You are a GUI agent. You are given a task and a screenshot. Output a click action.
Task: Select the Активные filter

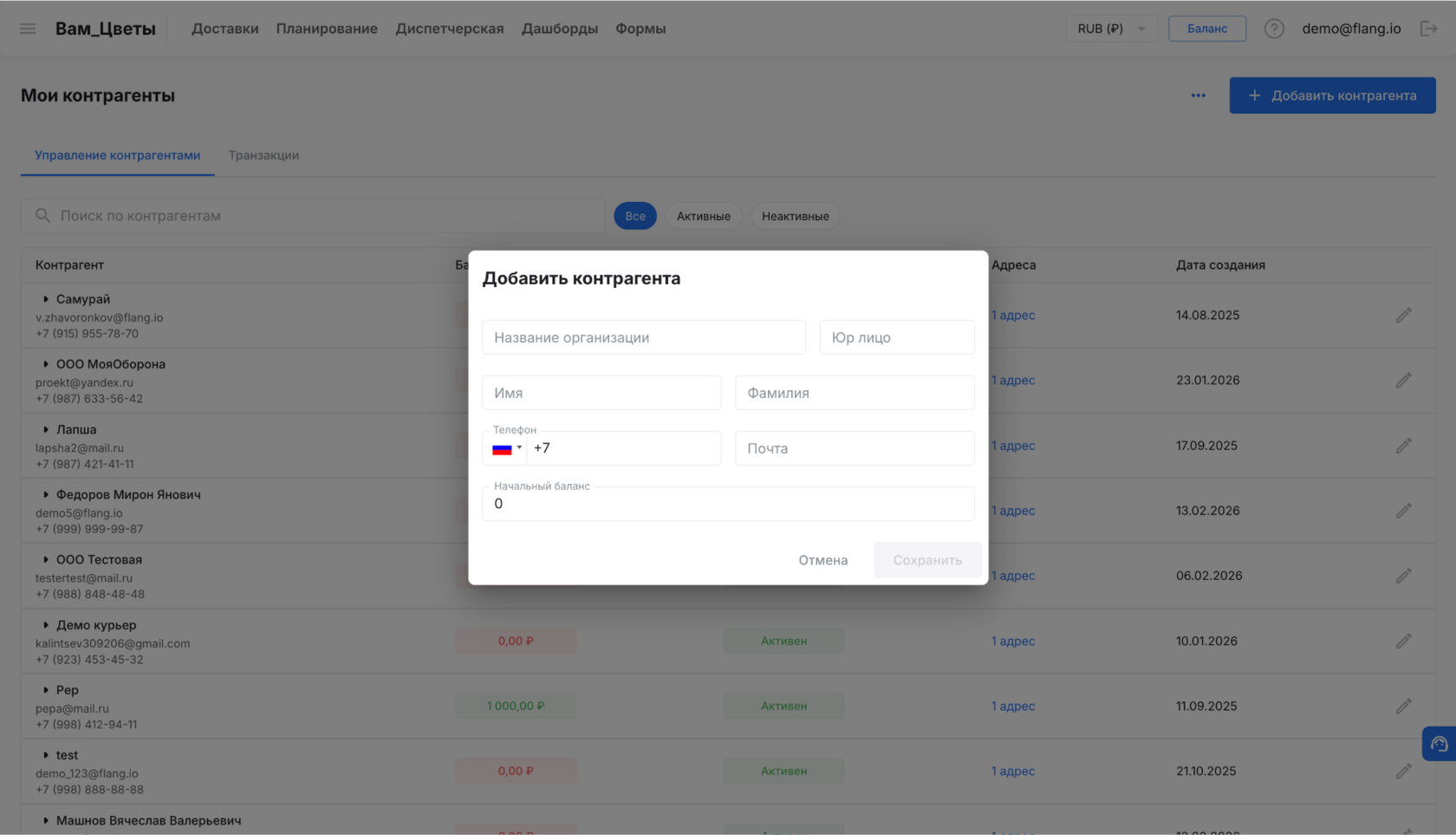coord(703,215)
